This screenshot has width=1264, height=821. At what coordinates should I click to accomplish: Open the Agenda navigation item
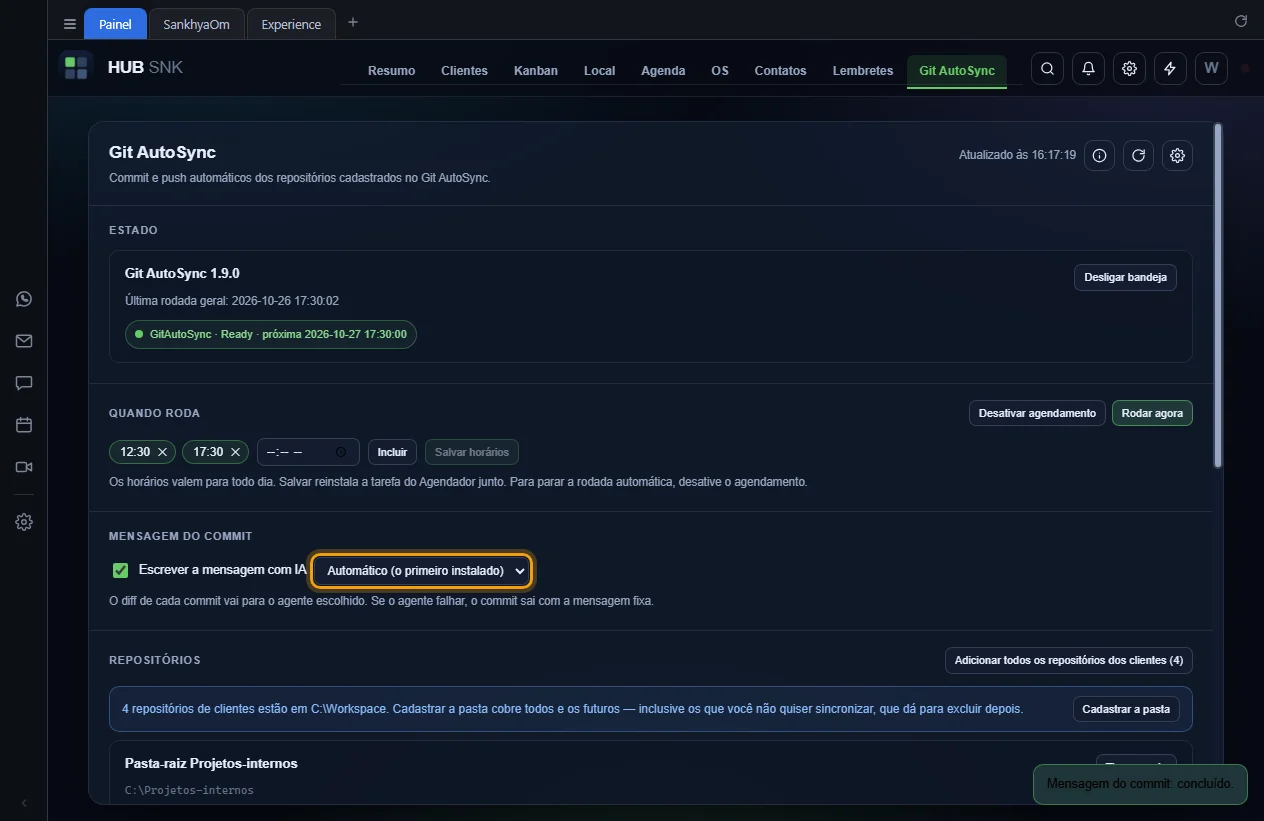tap(663, 71)
